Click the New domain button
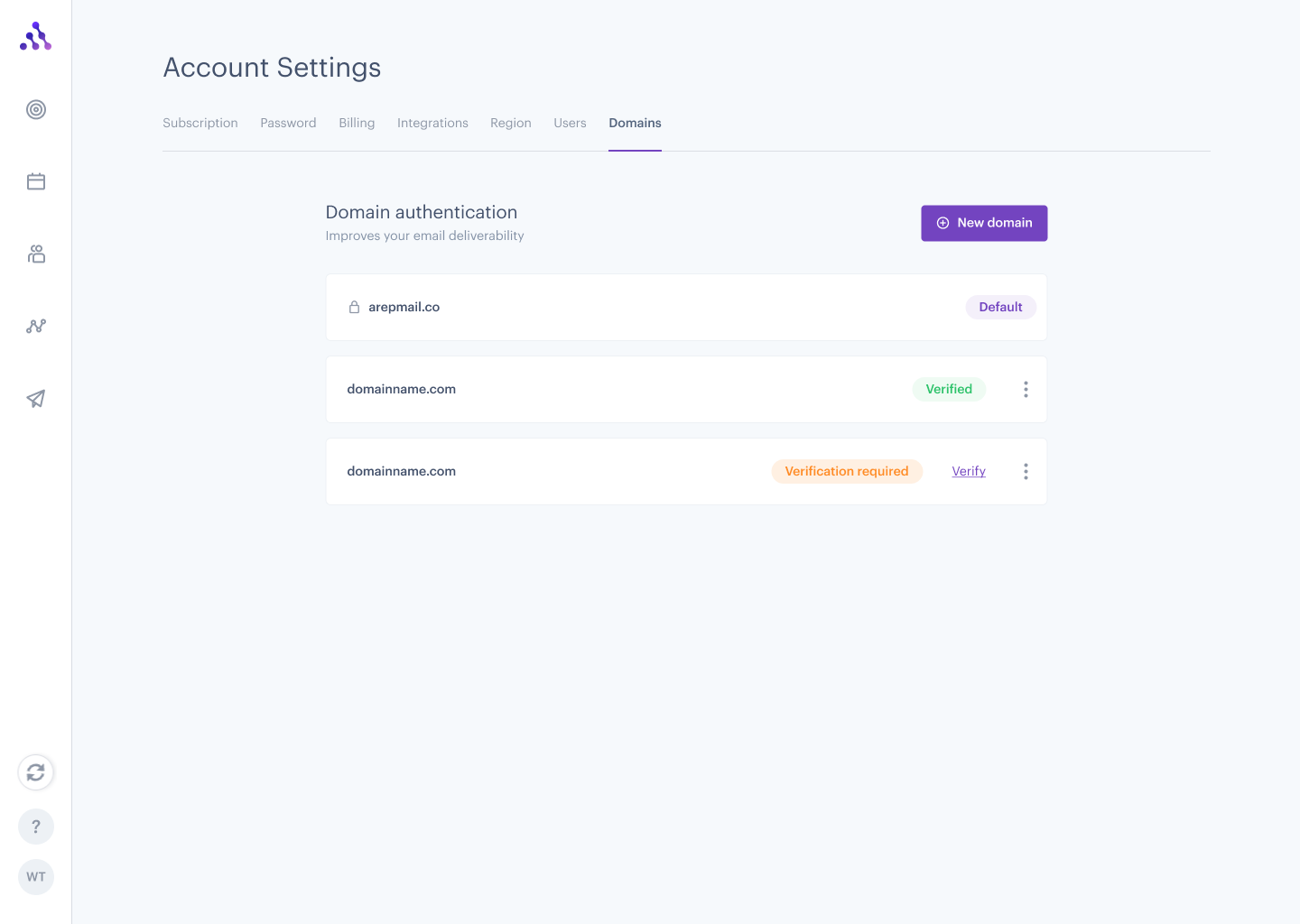 point(984,223)
